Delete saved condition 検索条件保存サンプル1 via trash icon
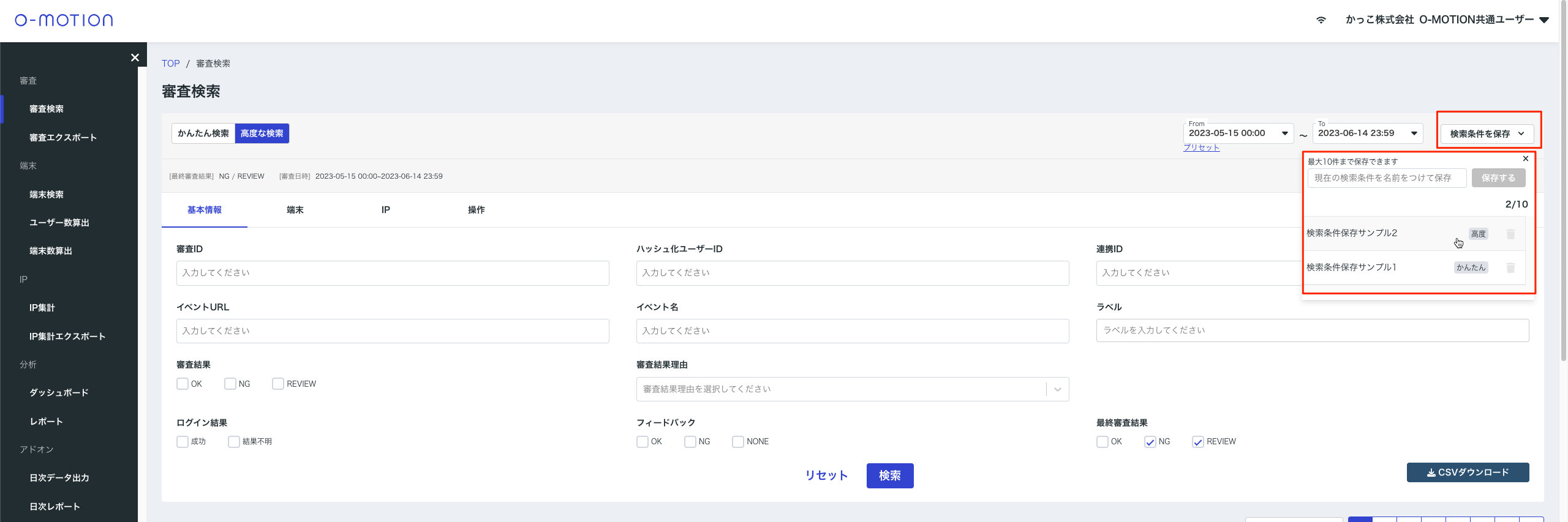Viewport: 1568px width, 522px height. (1510, 267)
